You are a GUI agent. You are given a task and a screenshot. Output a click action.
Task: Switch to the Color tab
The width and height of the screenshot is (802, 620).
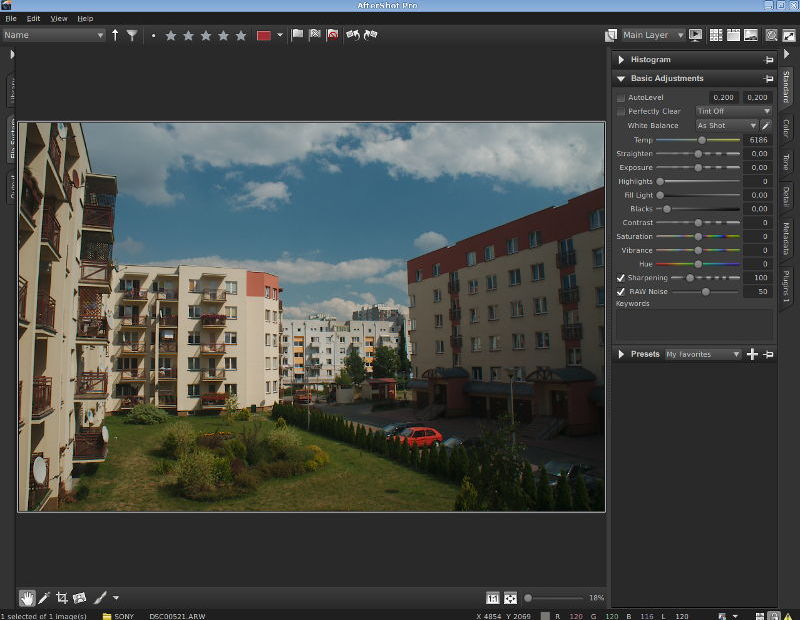(787, 129)
